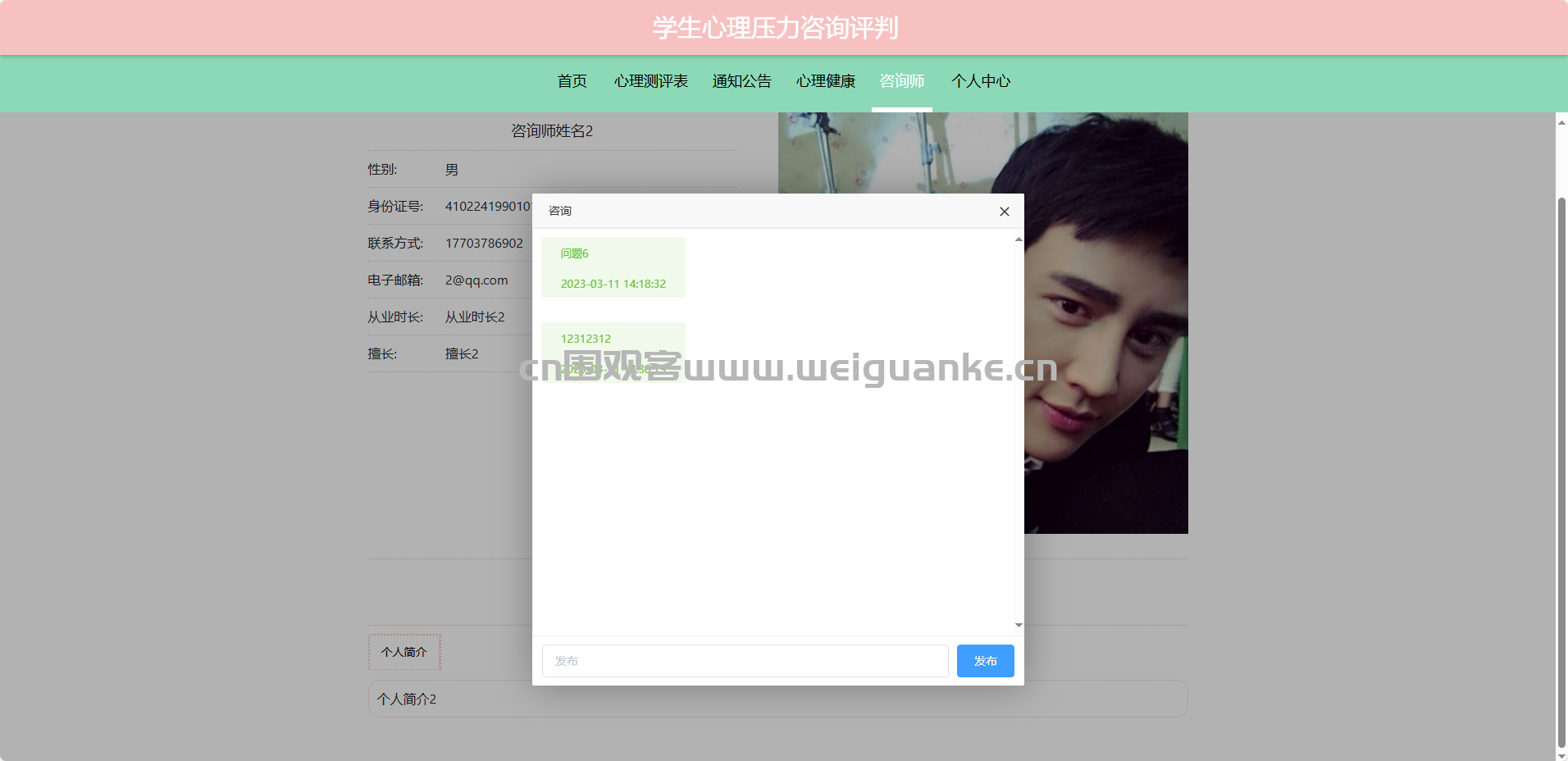The width and height of the screenshot is (1568, 761).
Task: Click the blue 发布 button
Action: (x=985, y=661)
